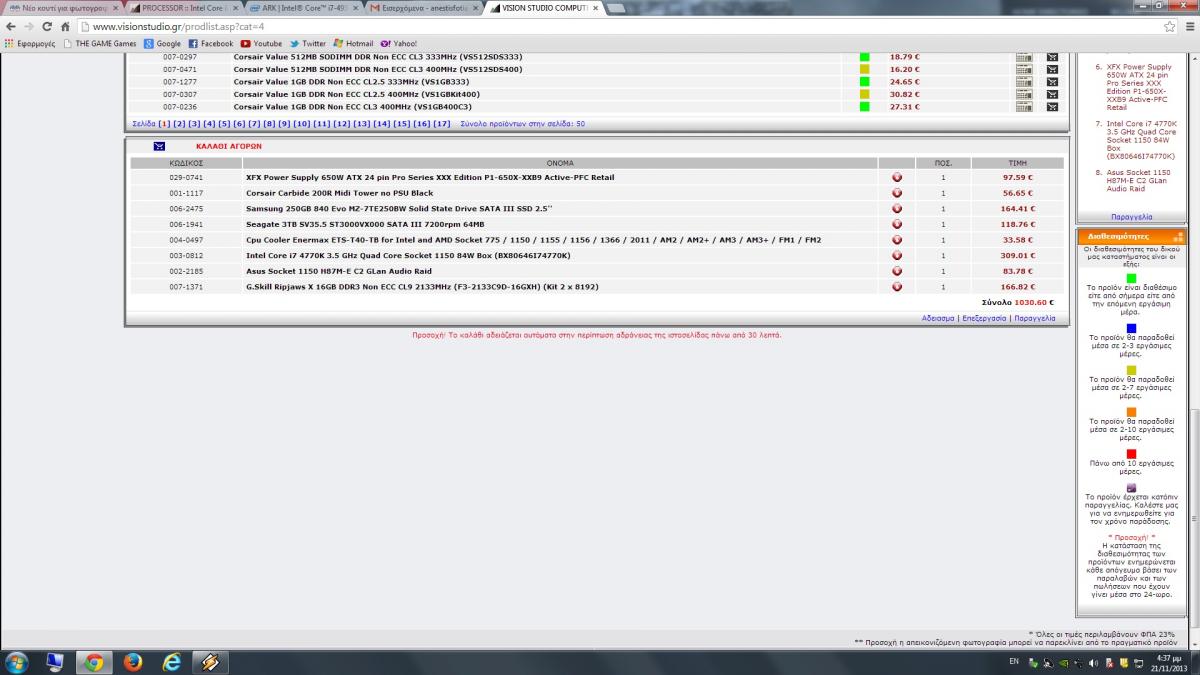Open sidebar link Intel Core i7 4770K
This screenshot has width=1200, height=675.
point(1141,140)
